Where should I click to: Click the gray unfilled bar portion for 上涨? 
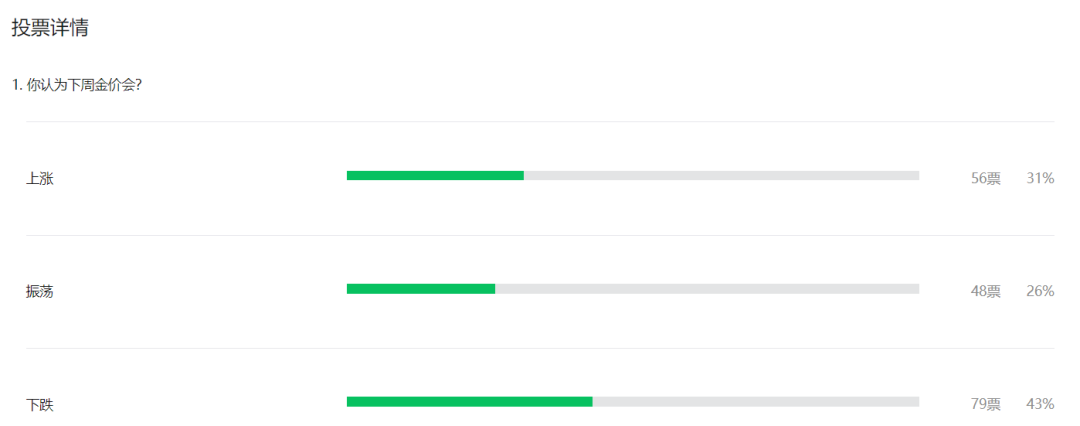coord(721,176)
